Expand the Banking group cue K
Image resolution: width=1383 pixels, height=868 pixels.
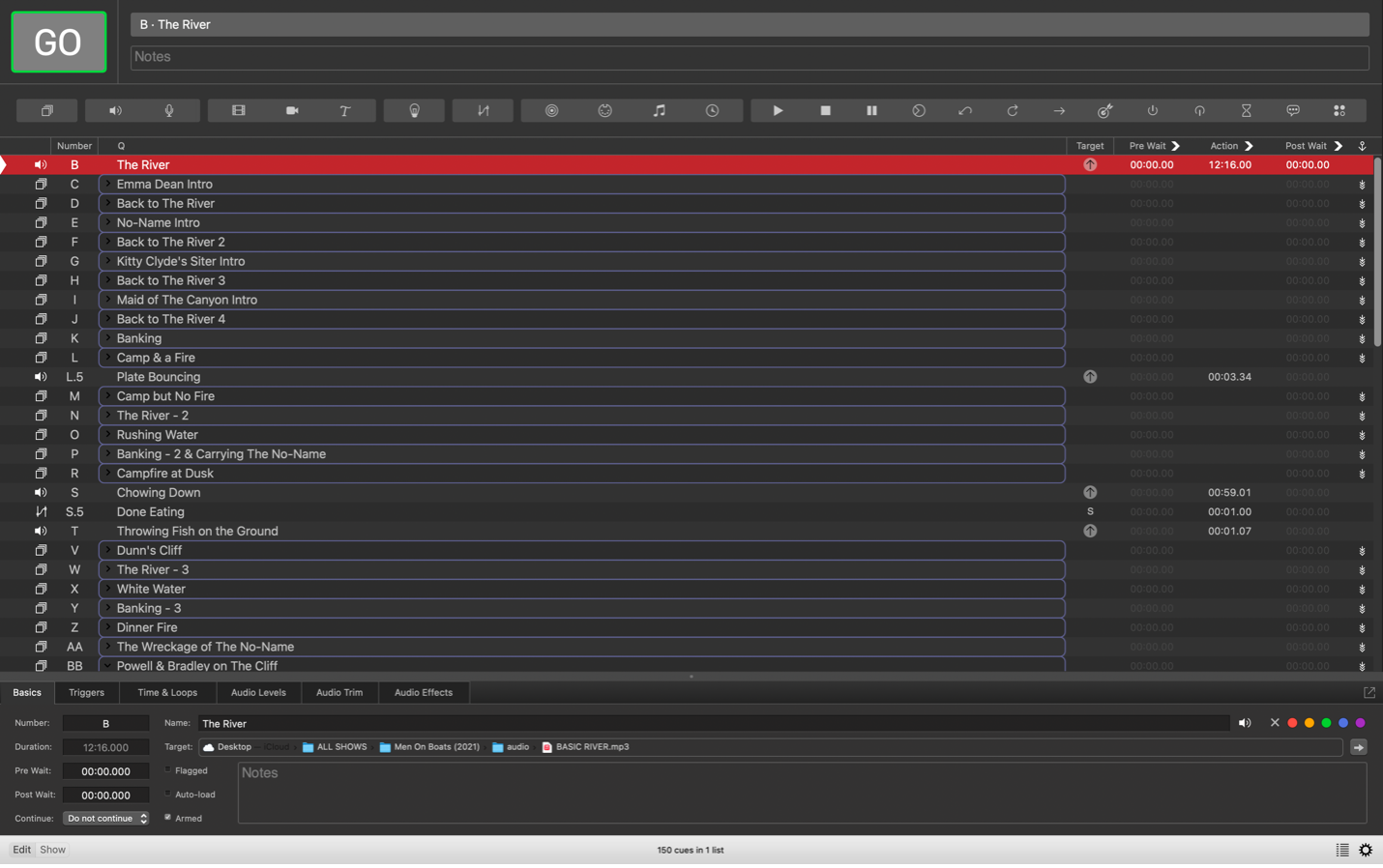[108, 338]
